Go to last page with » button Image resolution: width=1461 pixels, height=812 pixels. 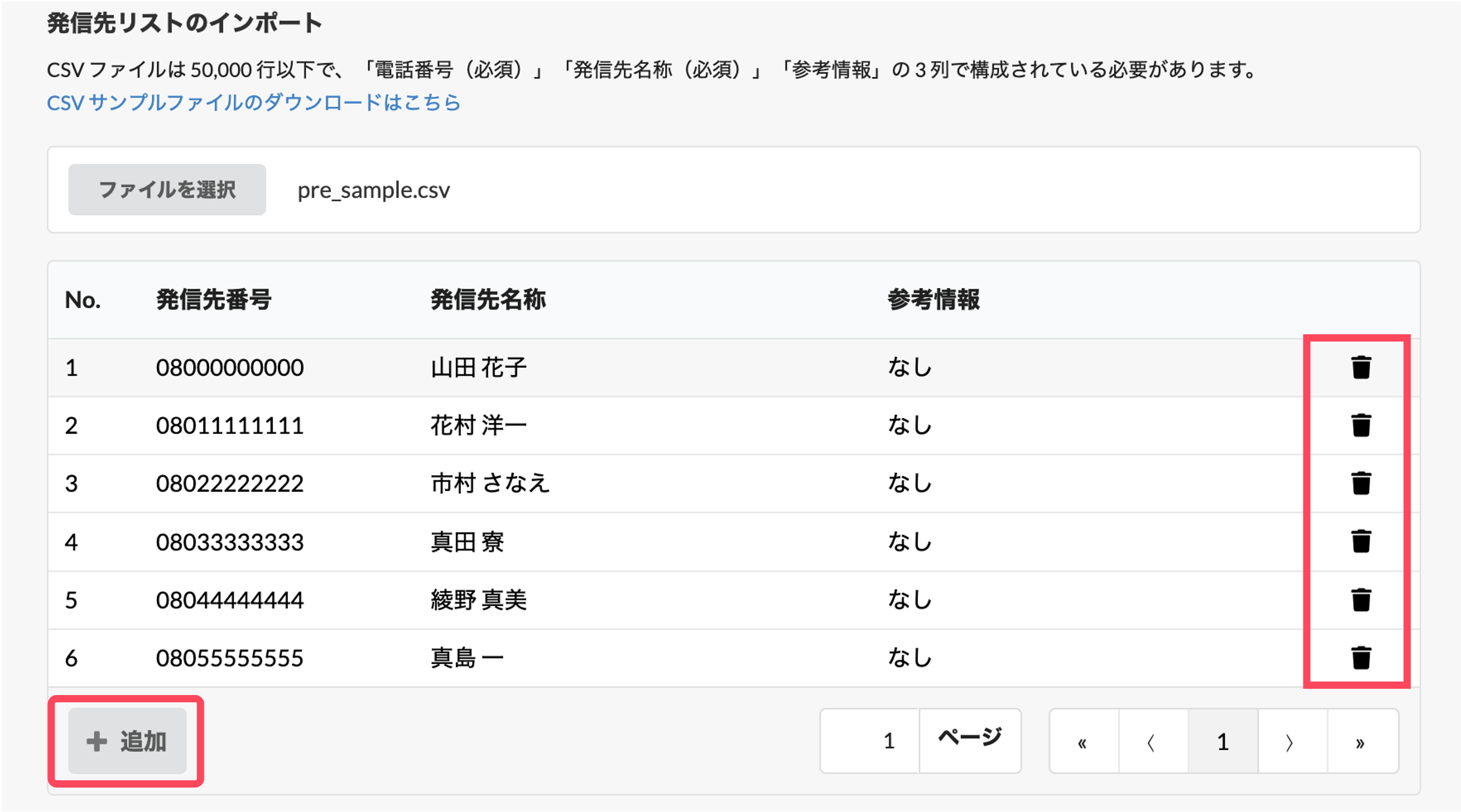click(x=1362, y=741)
